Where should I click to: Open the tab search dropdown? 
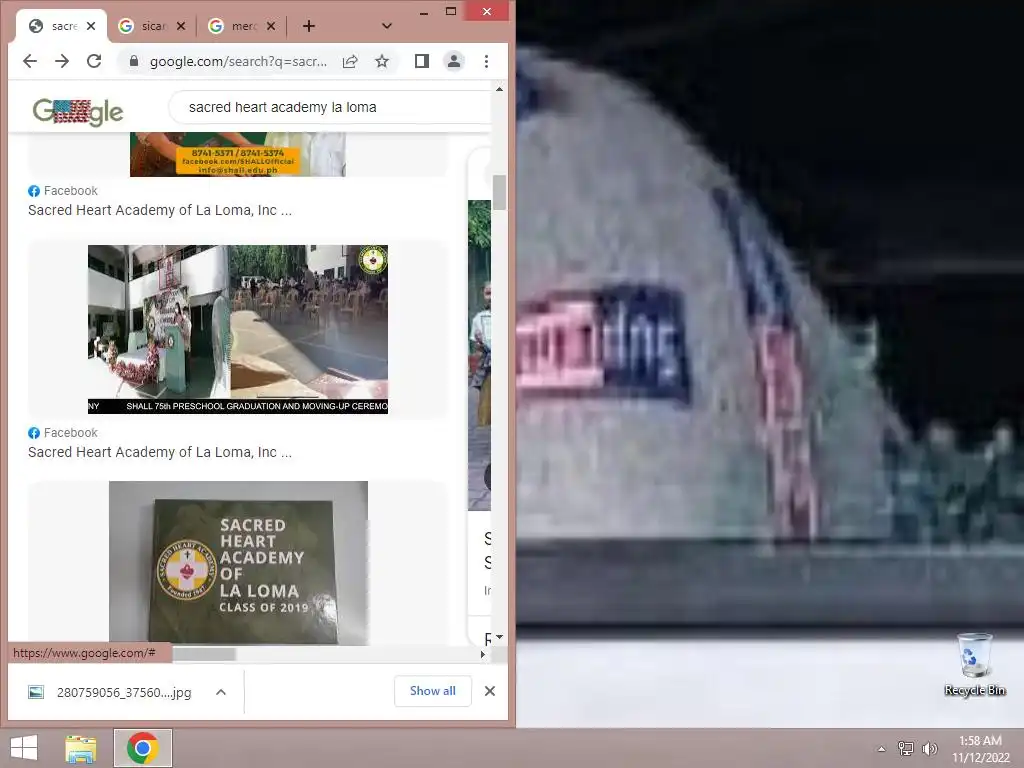(387, 26)
